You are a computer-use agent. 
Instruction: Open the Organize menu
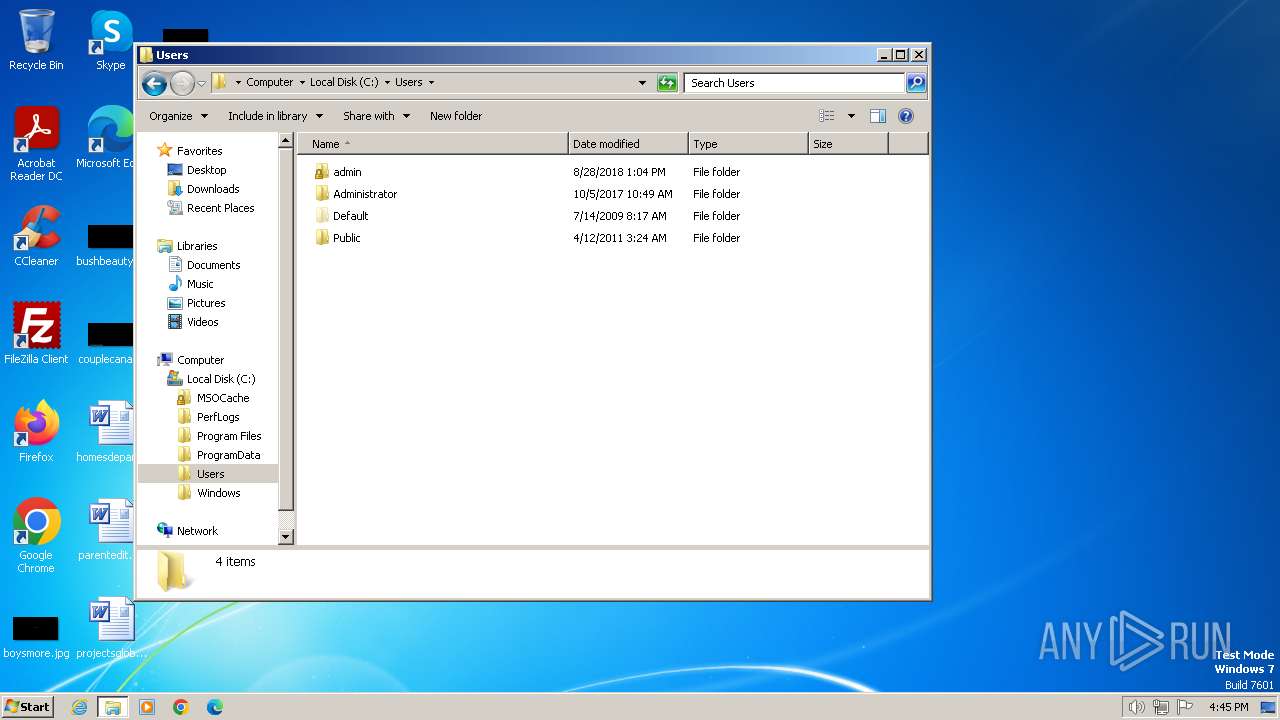click(x=178, y=116)
